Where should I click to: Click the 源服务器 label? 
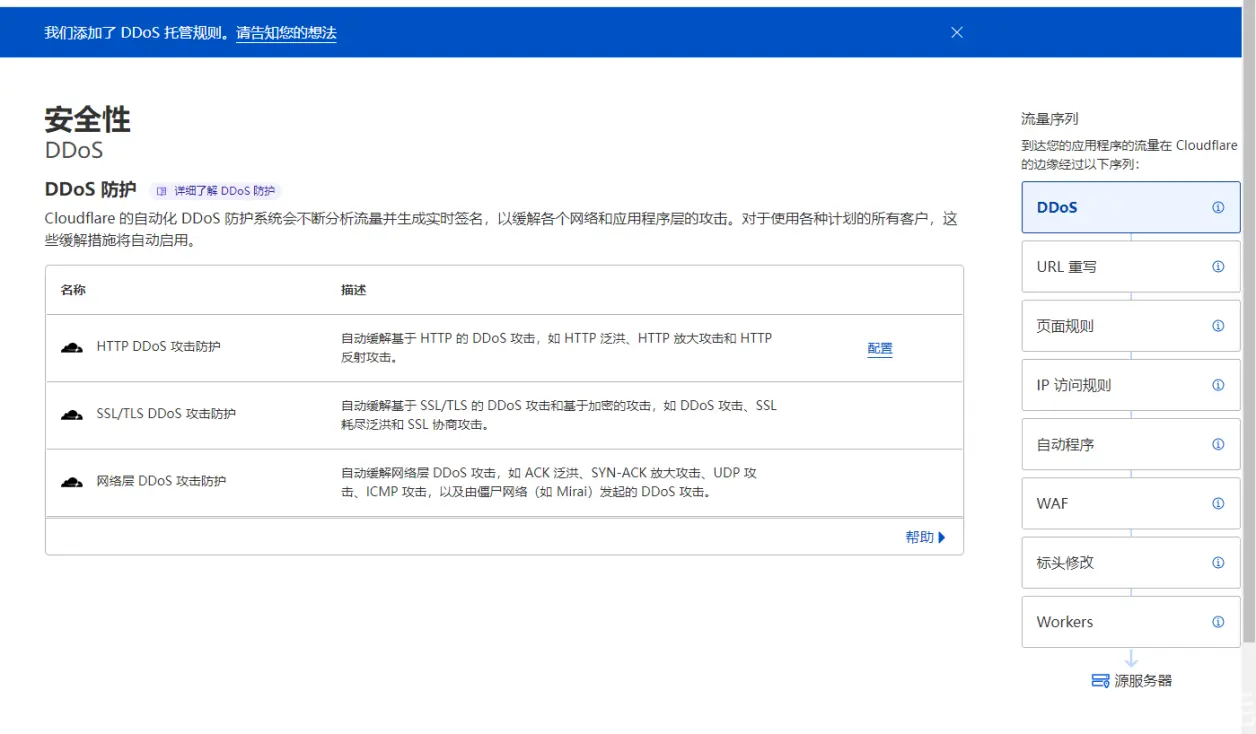1143,681
